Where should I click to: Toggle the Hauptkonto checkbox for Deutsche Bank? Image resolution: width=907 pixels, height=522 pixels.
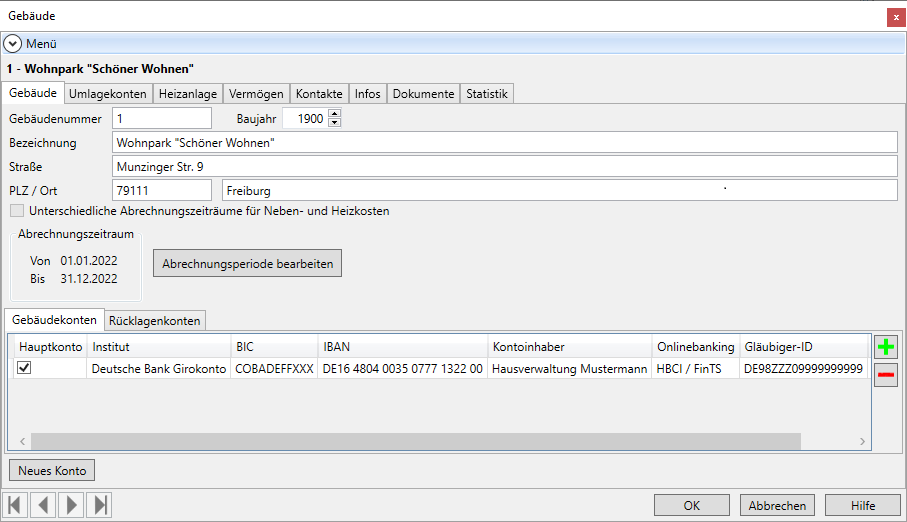coord(24,368)
